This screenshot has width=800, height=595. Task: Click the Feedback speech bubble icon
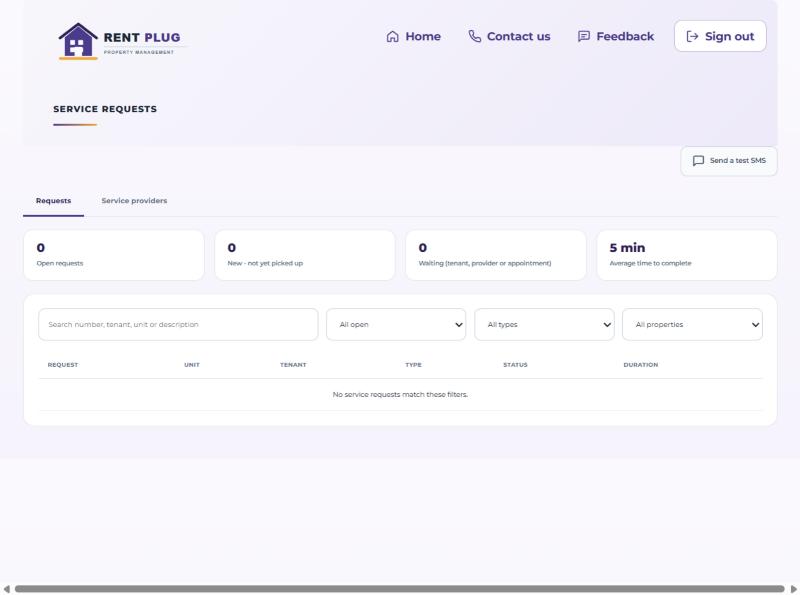click(x=584, y=36)
